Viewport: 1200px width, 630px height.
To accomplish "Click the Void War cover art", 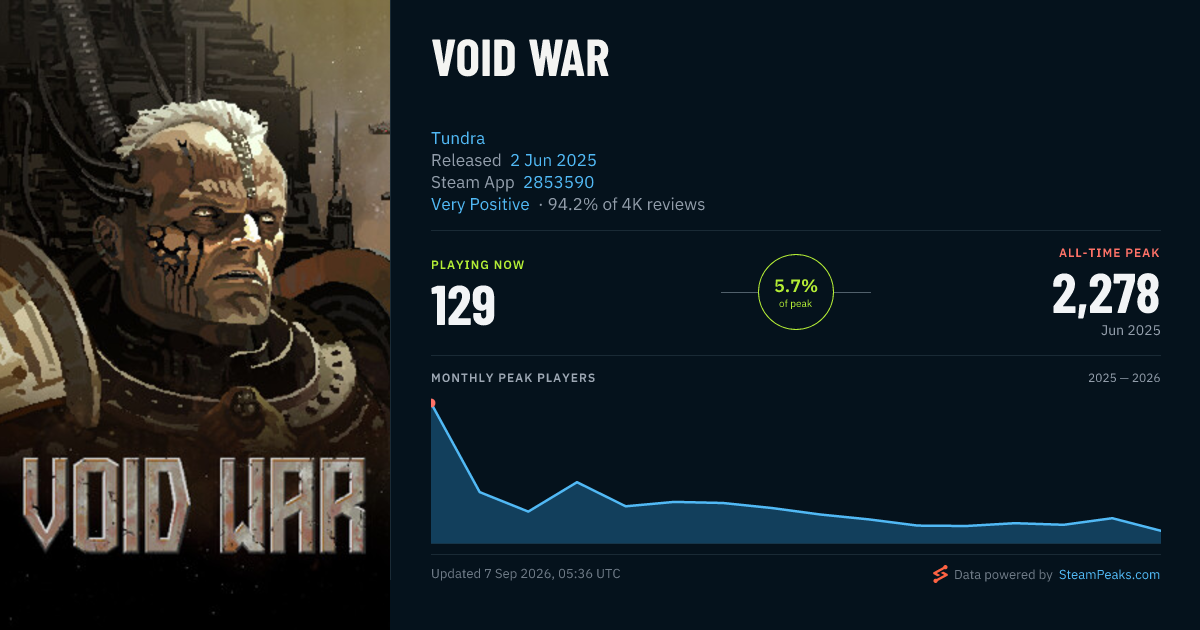I will [195, 315].
